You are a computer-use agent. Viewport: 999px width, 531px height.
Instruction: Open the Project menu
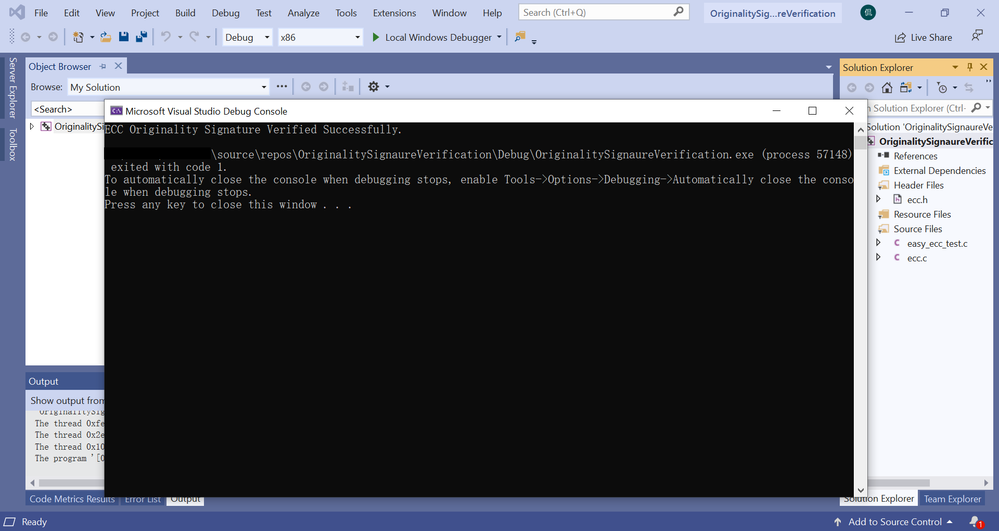click(145, 13)
